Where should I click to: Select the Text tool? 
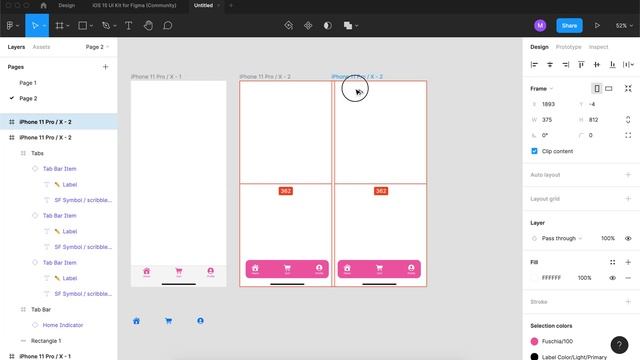point(128,25)
